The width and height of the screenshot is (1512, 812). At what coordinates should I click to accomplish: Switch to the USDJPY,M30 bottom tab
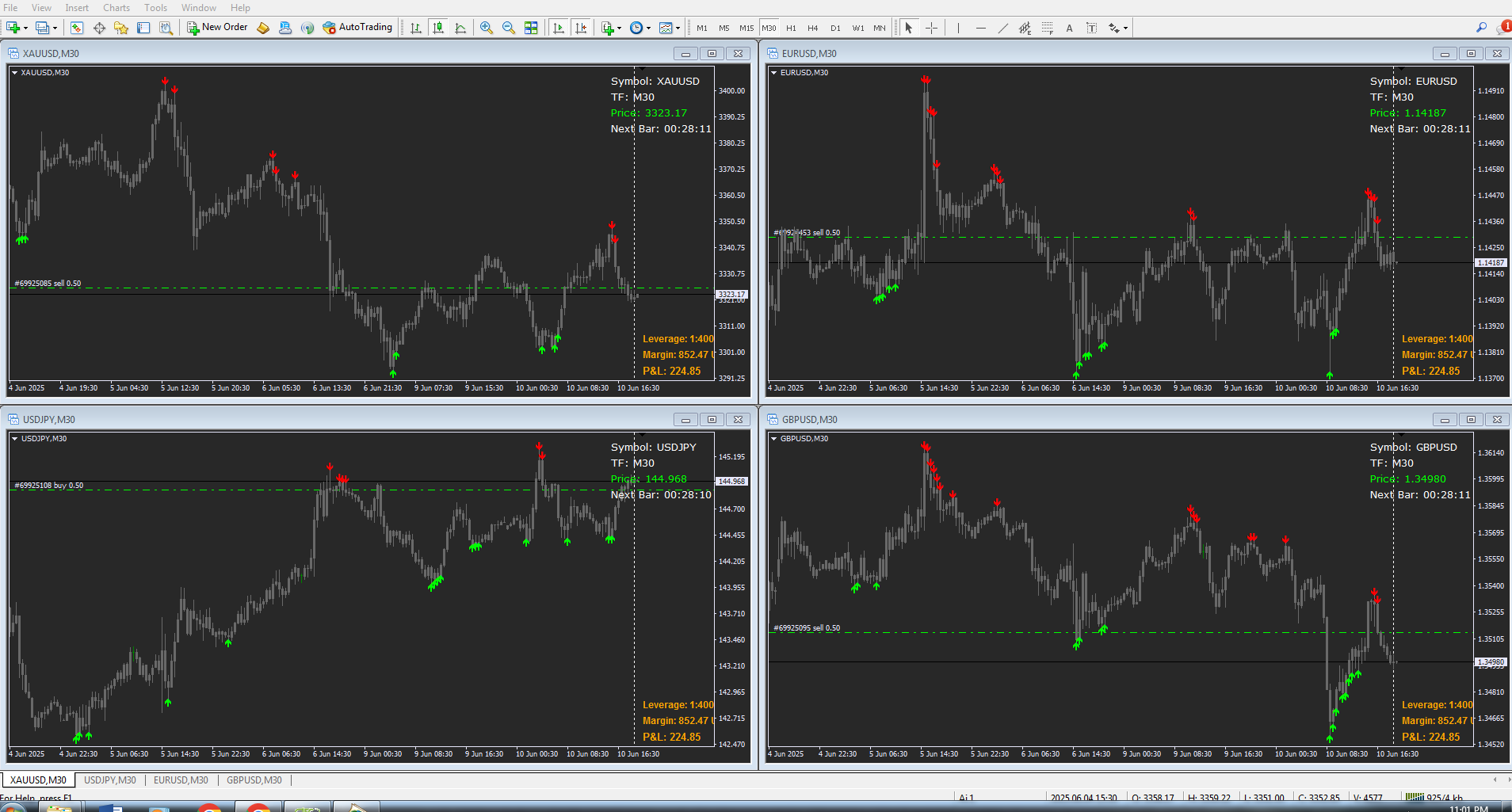110,780
